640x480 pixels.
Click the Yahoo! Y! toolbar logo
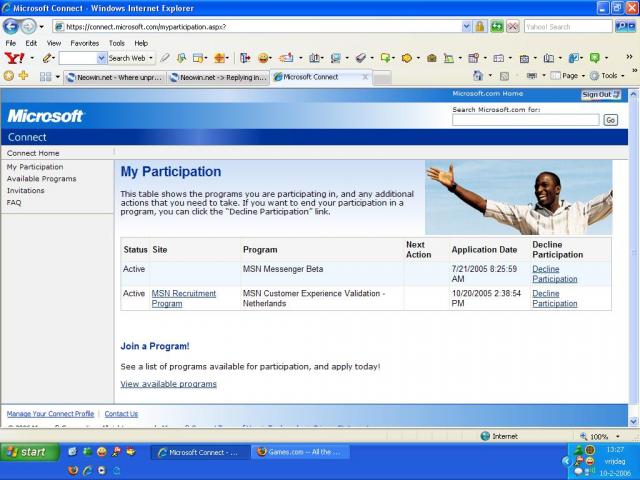click(x=14, y=58)
